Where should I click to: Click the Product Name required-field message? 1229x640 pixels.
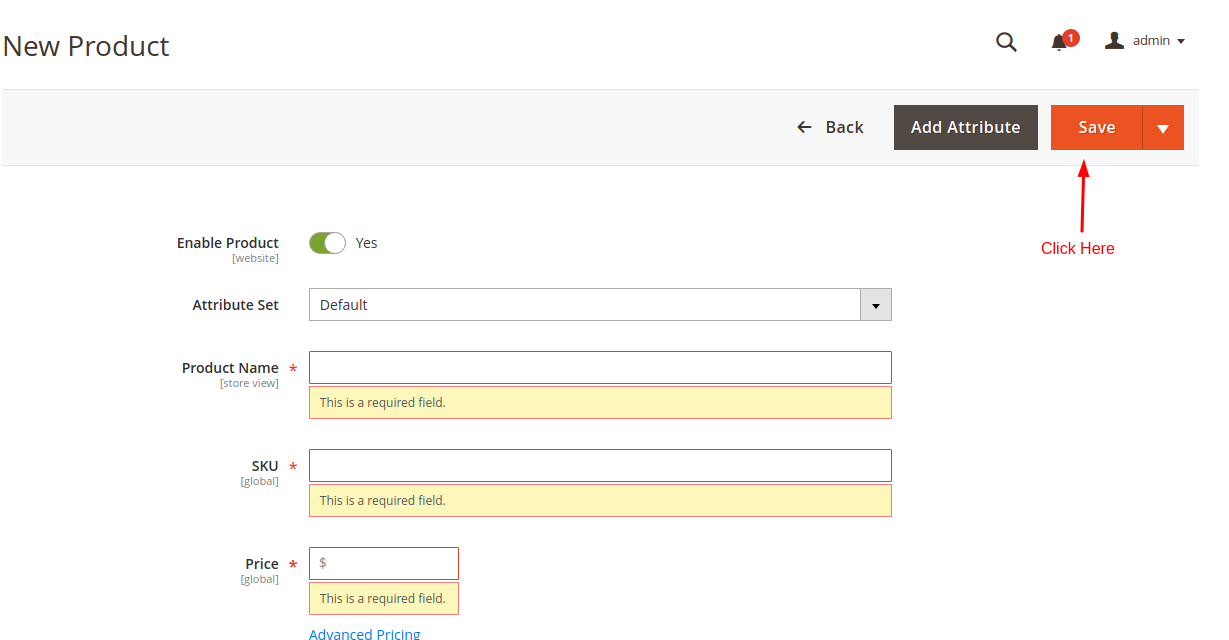(600, 402)
